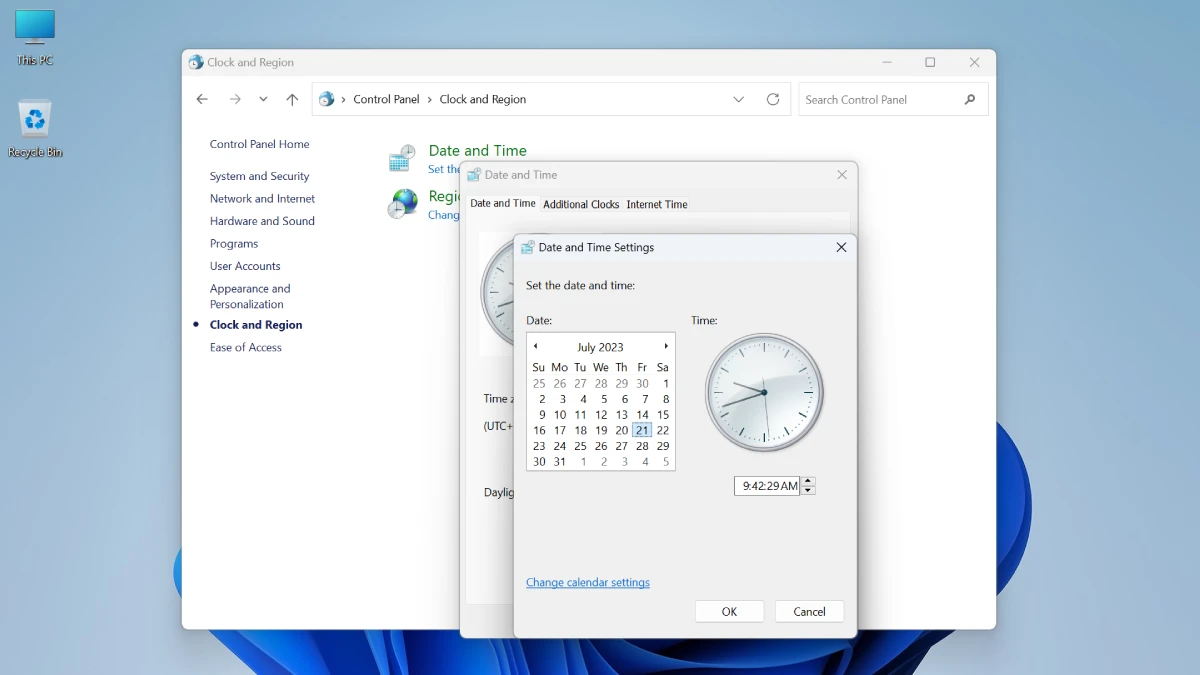Click Cancel in Date and Time Settings
The height and width of the screenshot is (675, 1200).
[809, 612]
